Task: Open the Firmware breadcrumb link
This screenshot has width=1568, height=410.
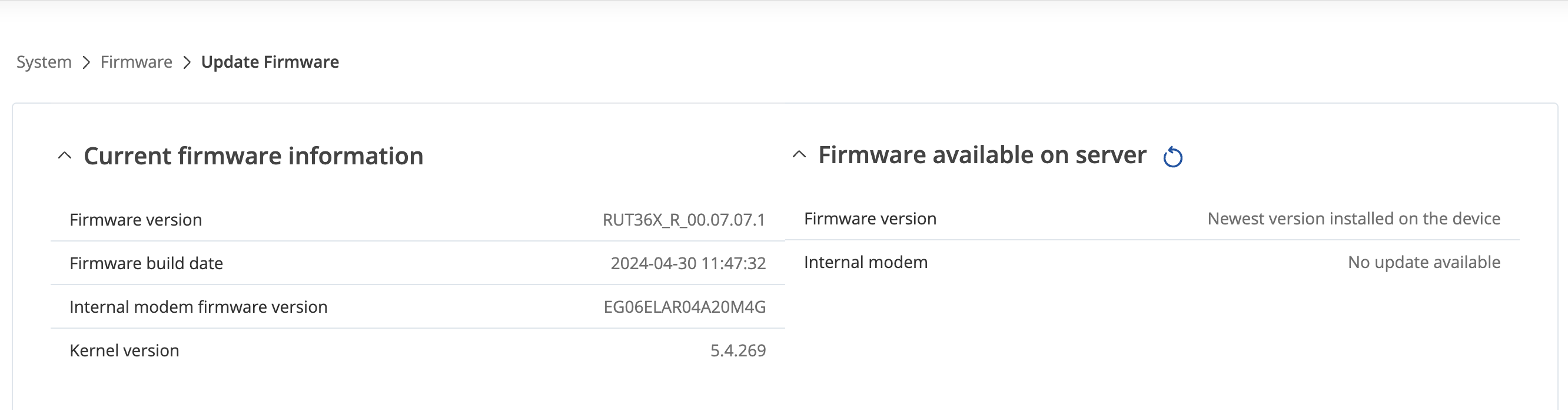Action: (137, 62)
